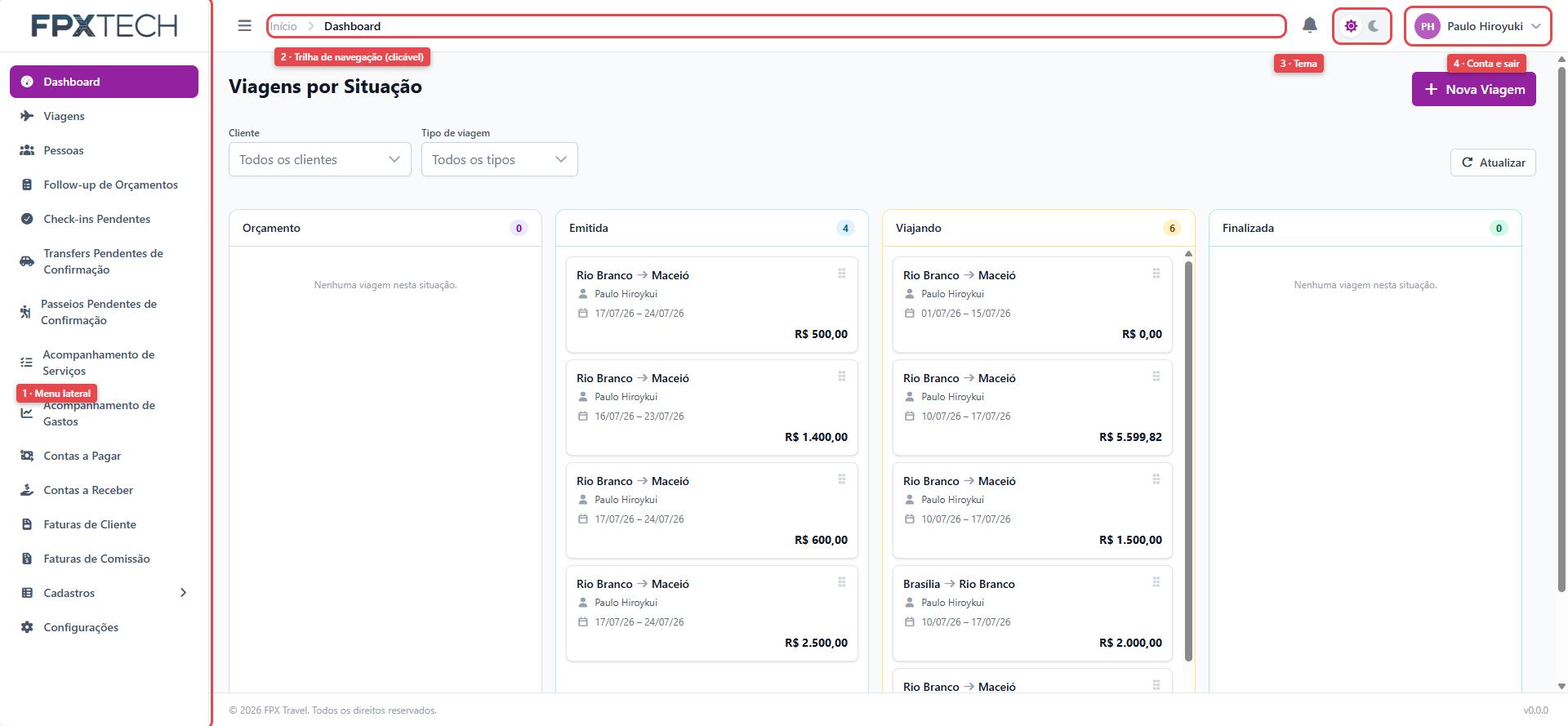1568x726 pixels.
Task: Click the Atualizar refresh button
Action: (1493, 163)
